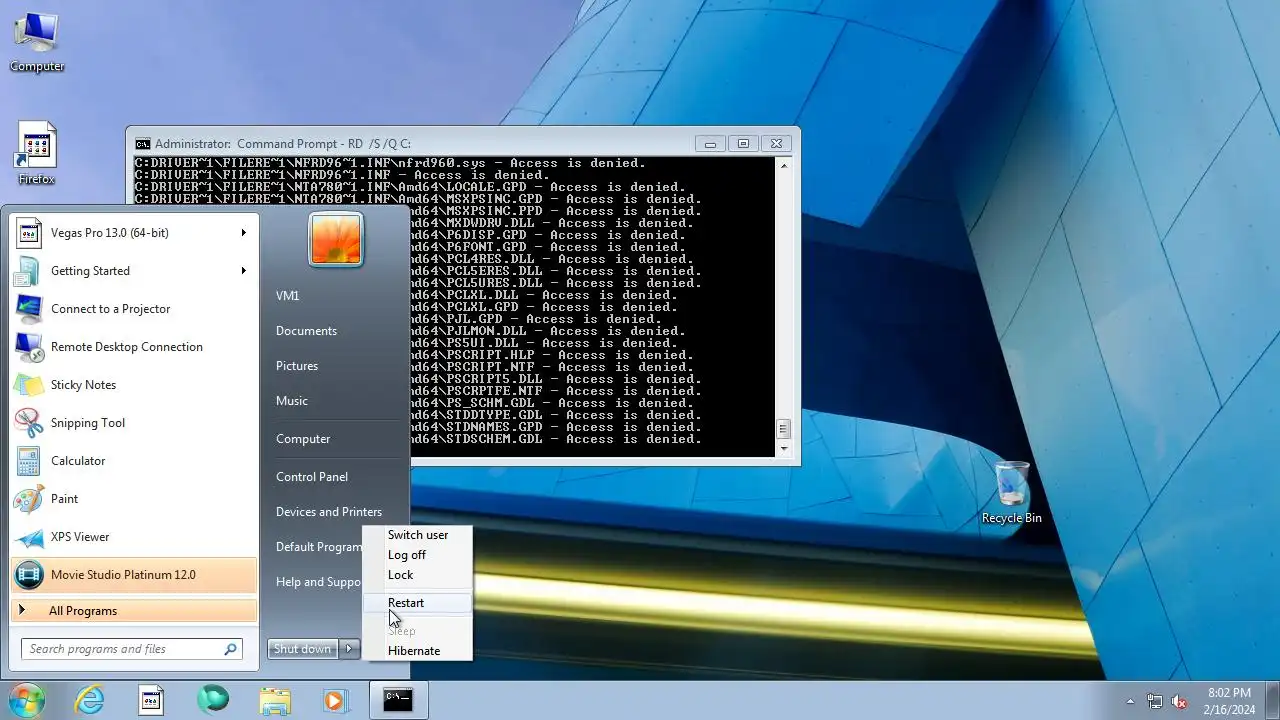Click the Command Prompt title bar icon
The width and height of the screenshot is (1280, 720).
(143, 144)
